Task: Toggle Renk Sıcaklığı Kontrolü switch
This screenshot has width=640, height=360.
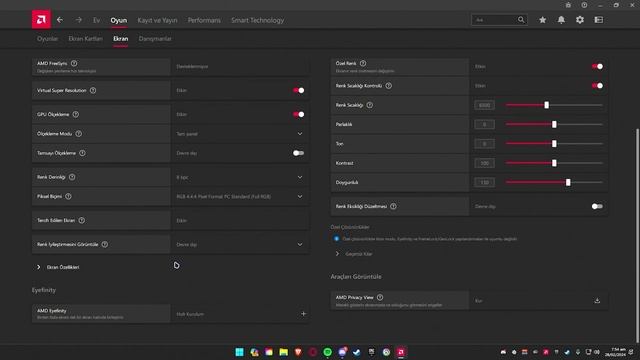Action: pos(597,86)
